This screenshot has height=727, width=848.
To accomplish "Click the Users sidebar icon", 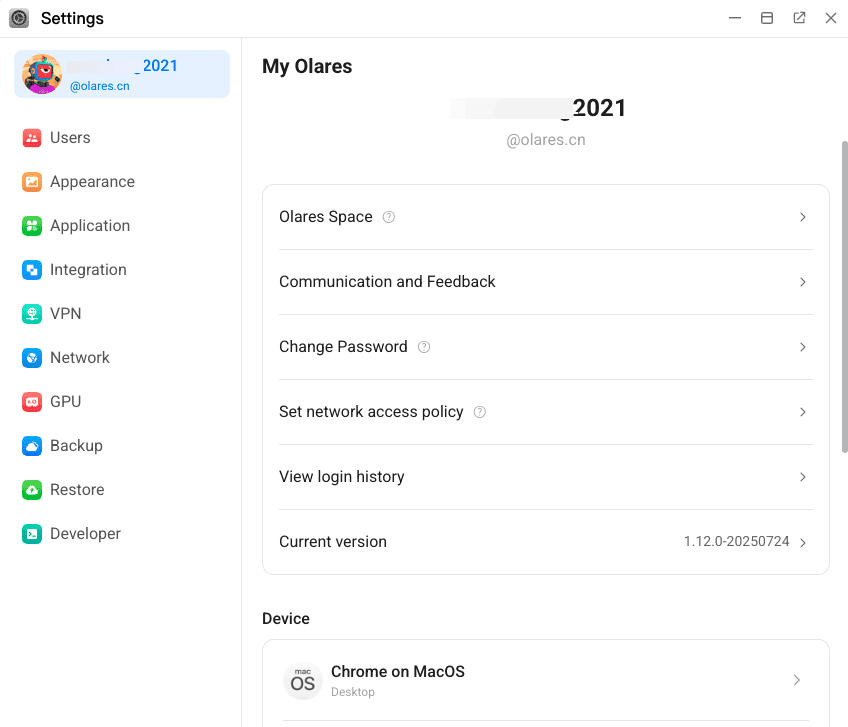I will click(x=32, y=138).
